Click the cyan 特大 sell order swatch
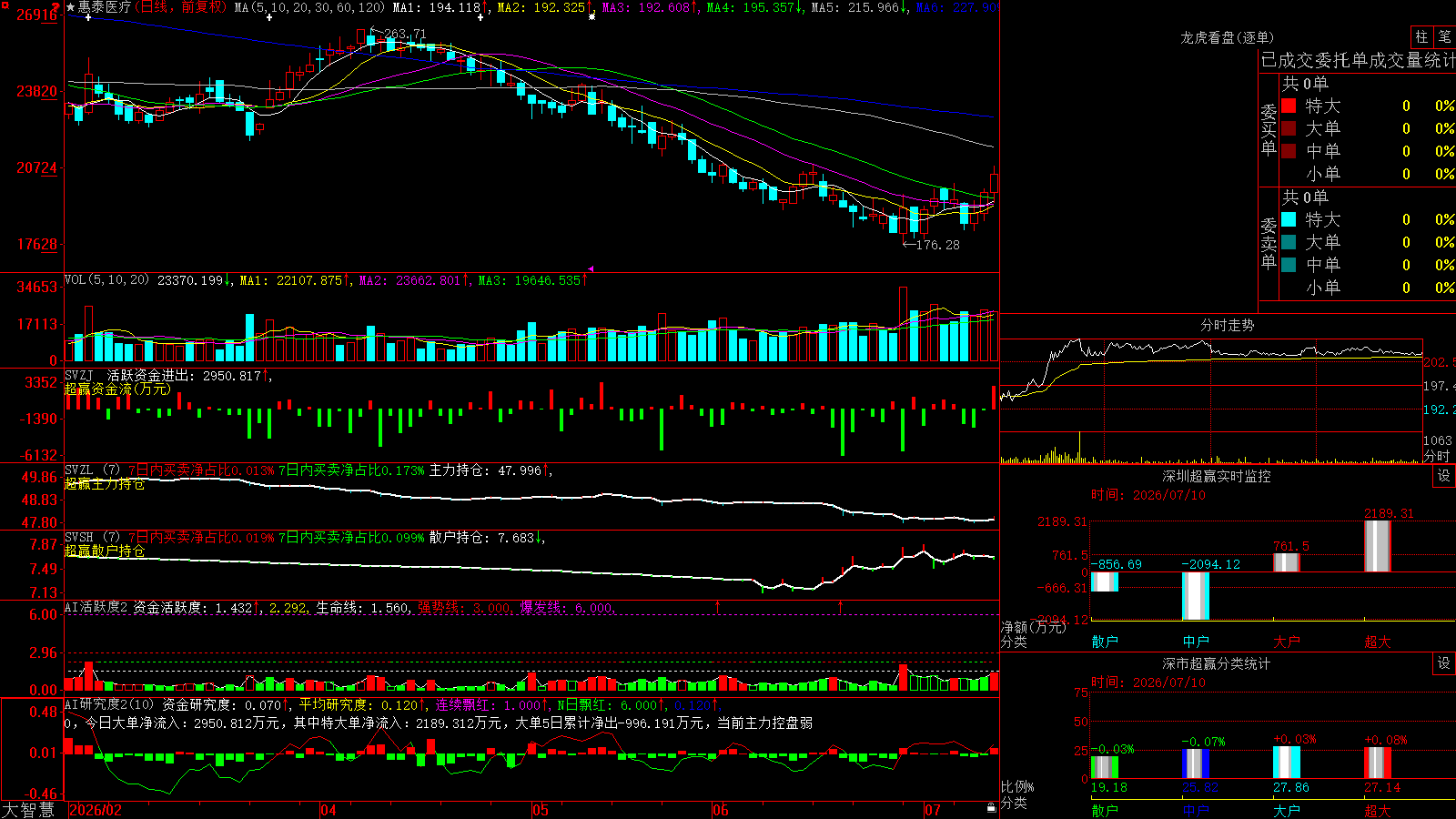Viewport: 1456px width, 819px height. 1289,219
